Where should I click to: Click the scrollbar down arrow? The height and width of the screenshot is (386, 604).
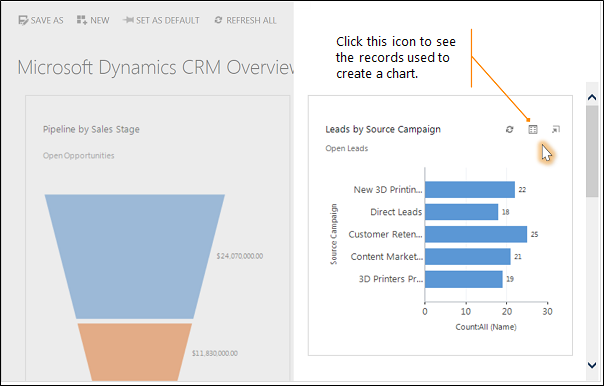pyautogui.click(x=592, y=364)
